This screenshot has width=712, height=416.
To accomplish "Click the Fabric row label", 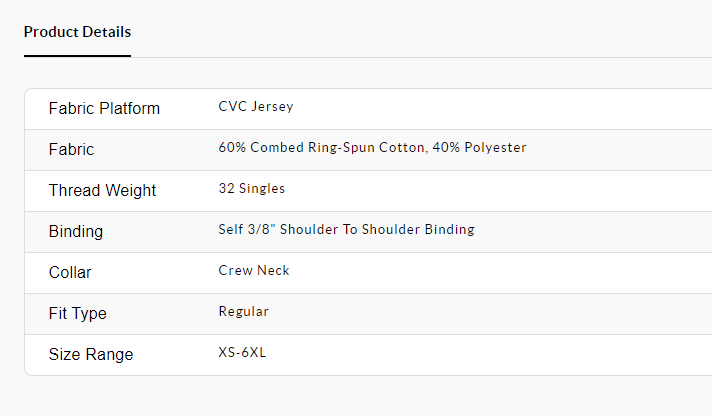I will (71, 149).
